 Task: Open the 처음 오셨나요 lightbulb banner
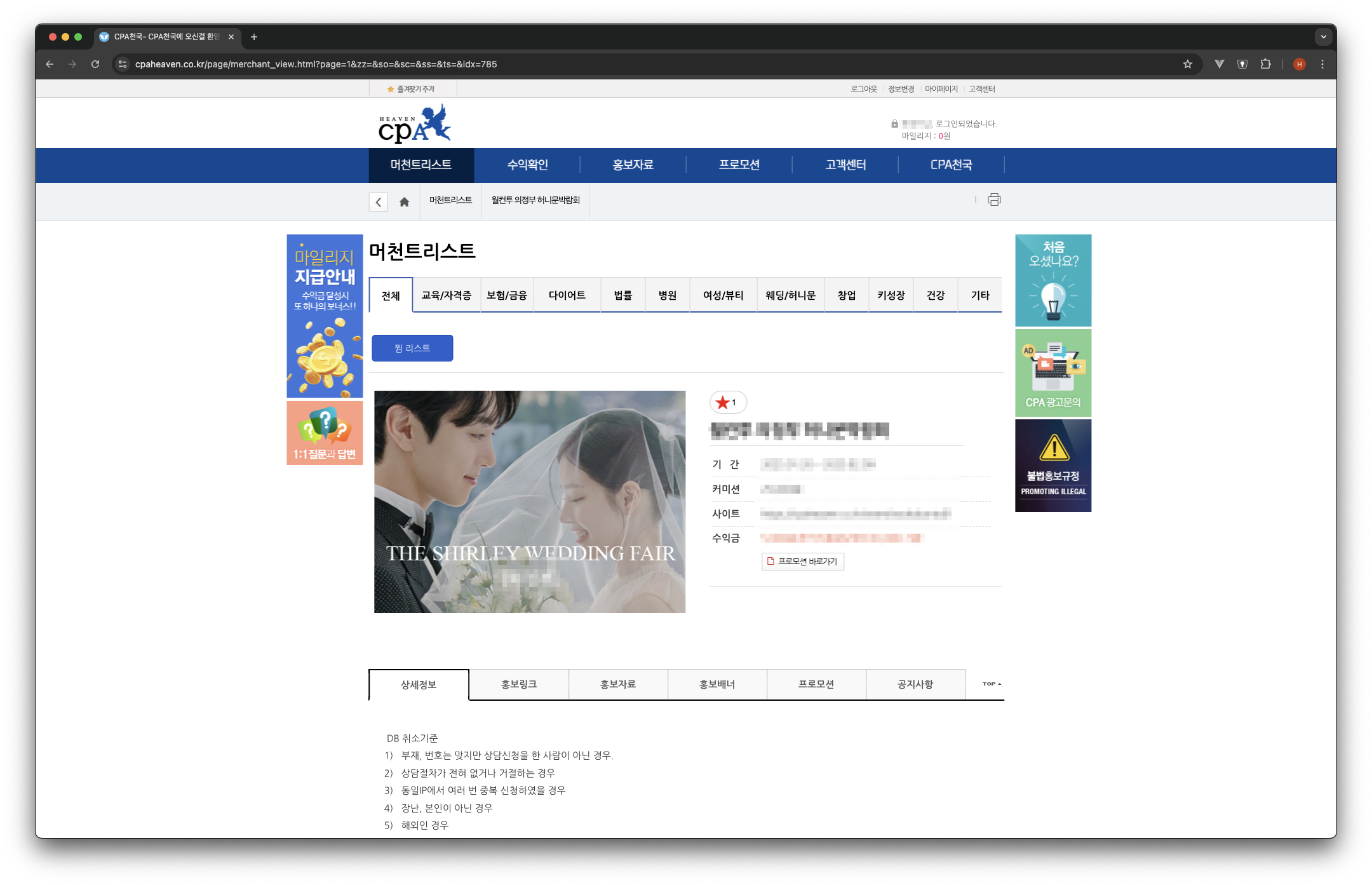(1053, 280)
